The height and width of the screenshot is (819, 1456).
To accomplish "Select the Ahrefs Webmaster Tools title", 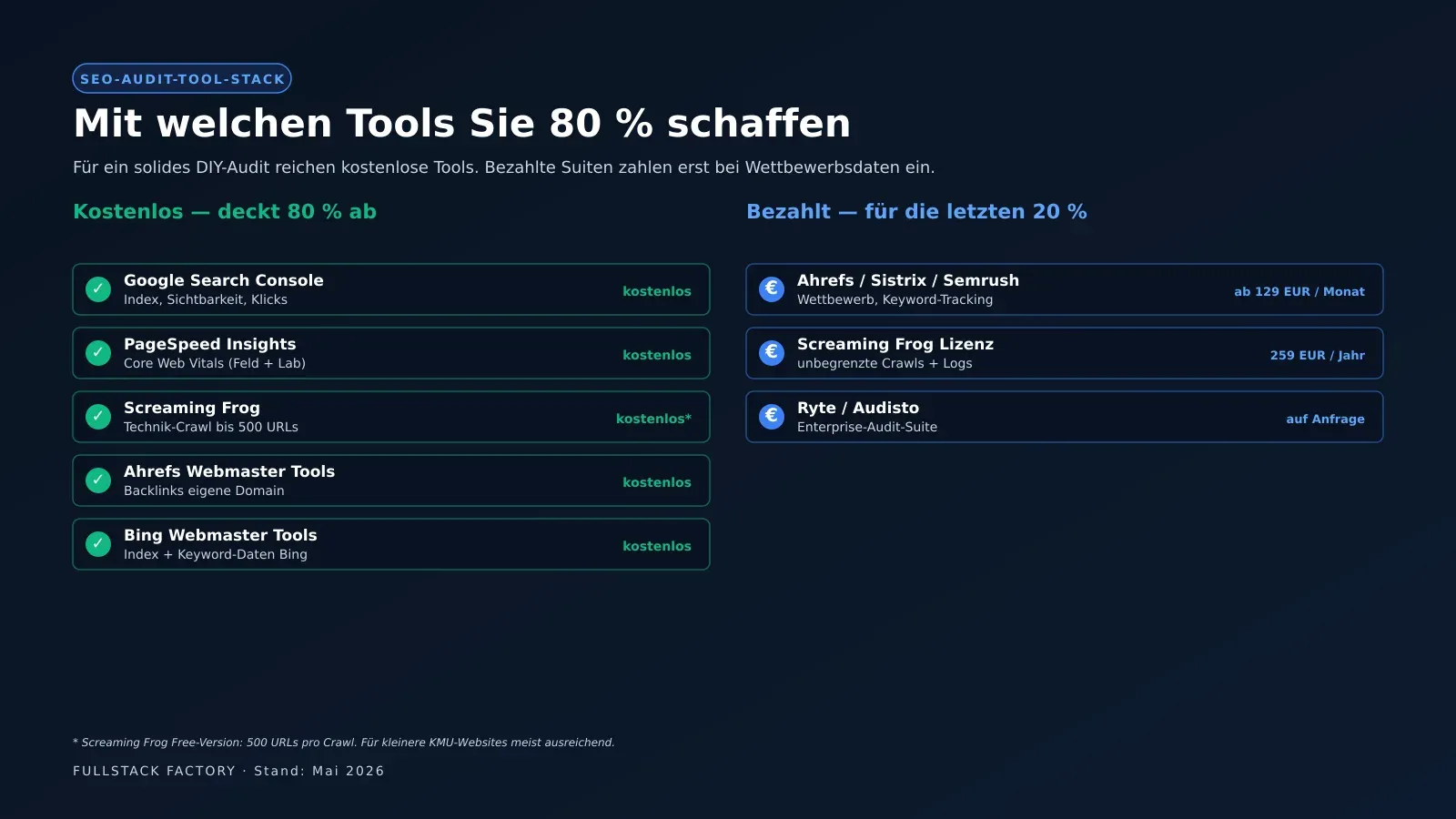I will tap(229, 471).
